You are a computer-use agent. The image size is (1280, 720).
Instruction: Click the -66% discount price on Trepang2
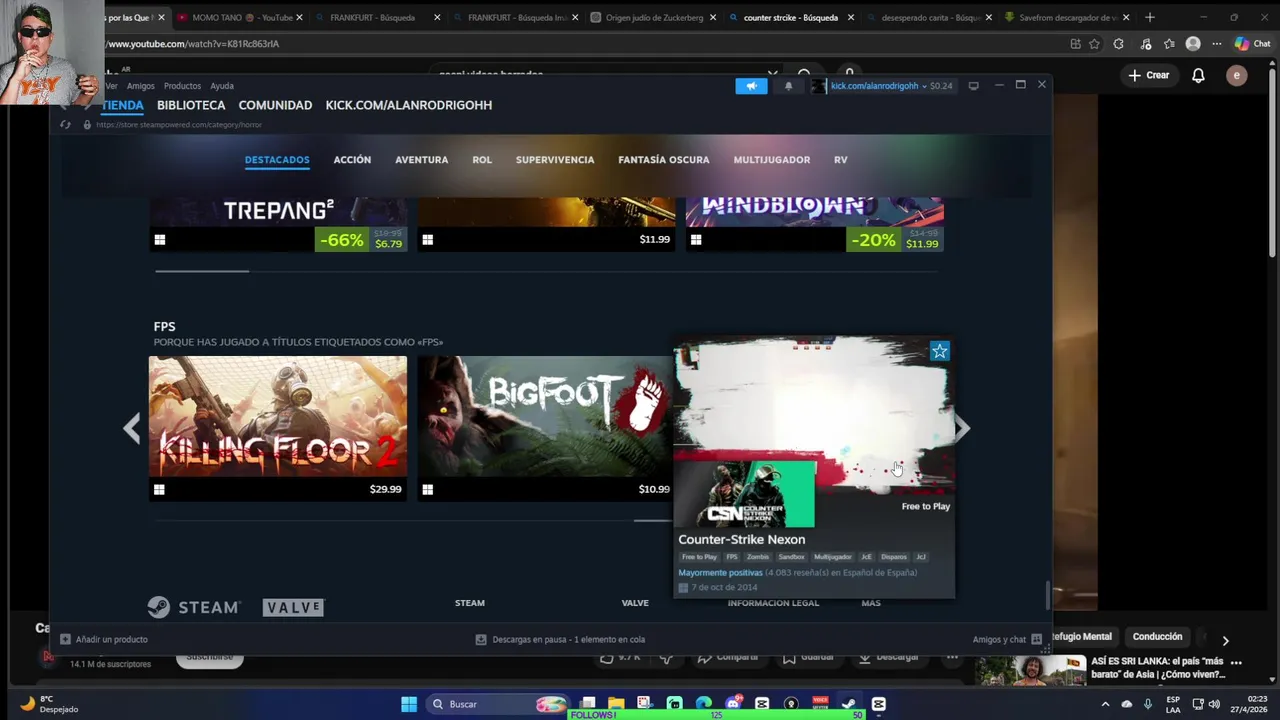(x=361, y=240)
